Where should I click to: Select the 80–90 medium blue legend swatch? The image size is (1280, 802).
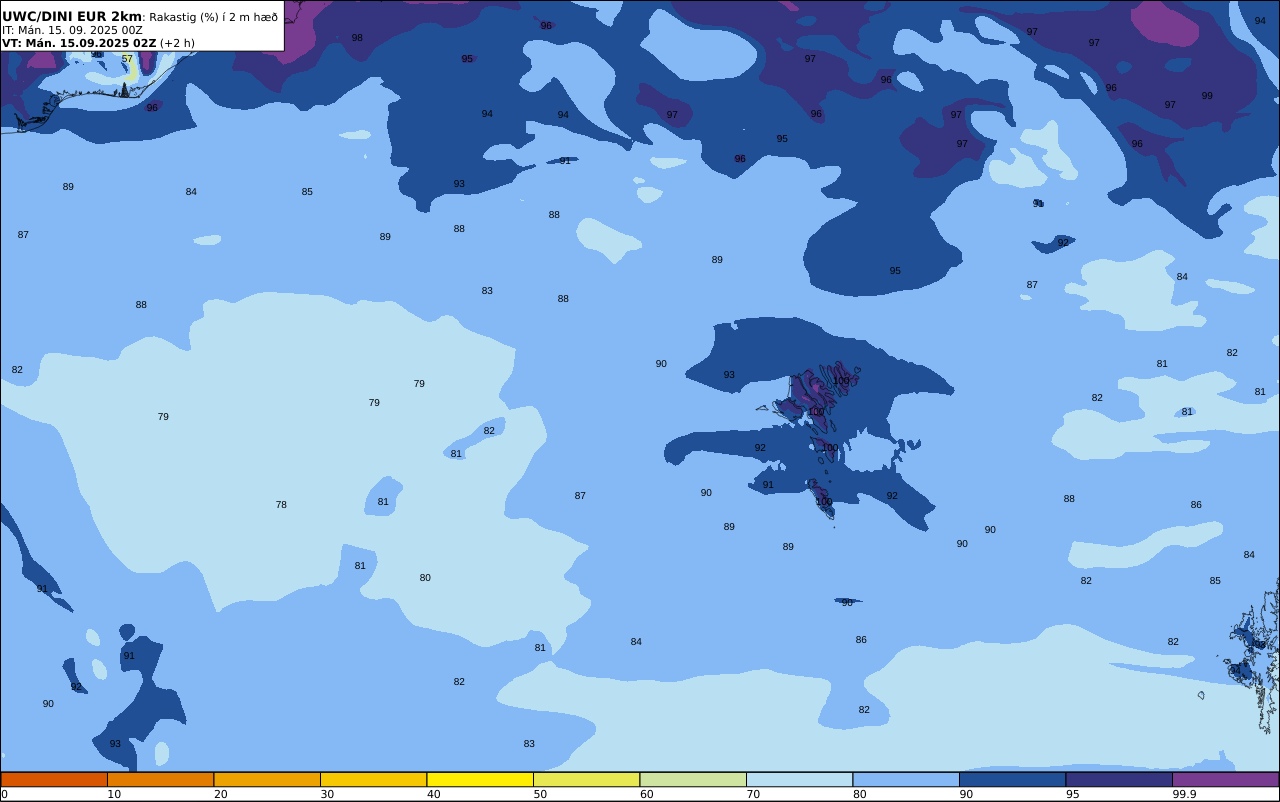906,779
